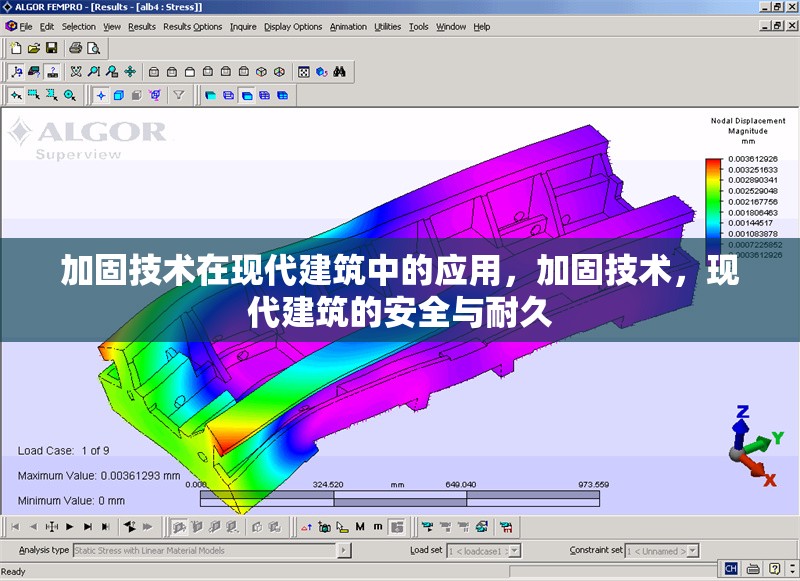Toggle the shaded display mode icon
This screenshot has width=800, height=581.
coord(210,95)
